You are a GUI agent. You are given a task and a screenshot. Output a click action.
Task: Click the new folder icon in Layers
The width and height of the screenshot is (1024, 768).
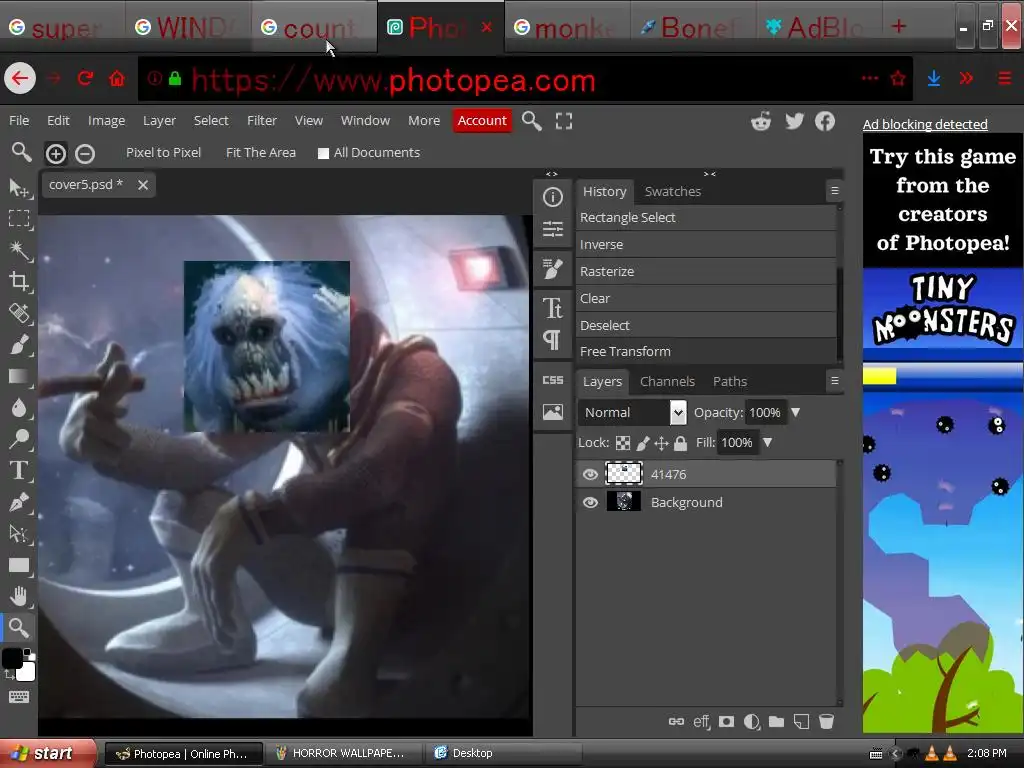(776, 721)
